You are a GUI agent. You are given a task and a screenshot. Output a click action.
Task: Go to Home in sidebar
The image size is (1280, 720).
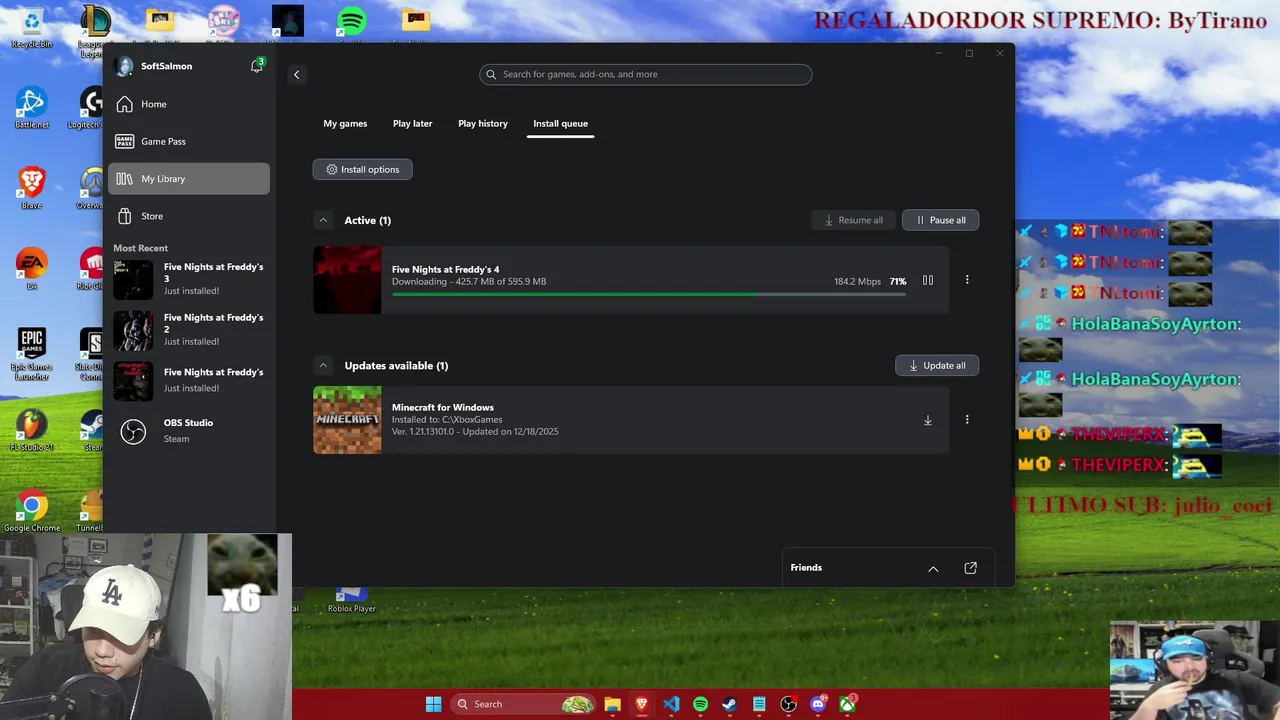click(x=189, y=104)
